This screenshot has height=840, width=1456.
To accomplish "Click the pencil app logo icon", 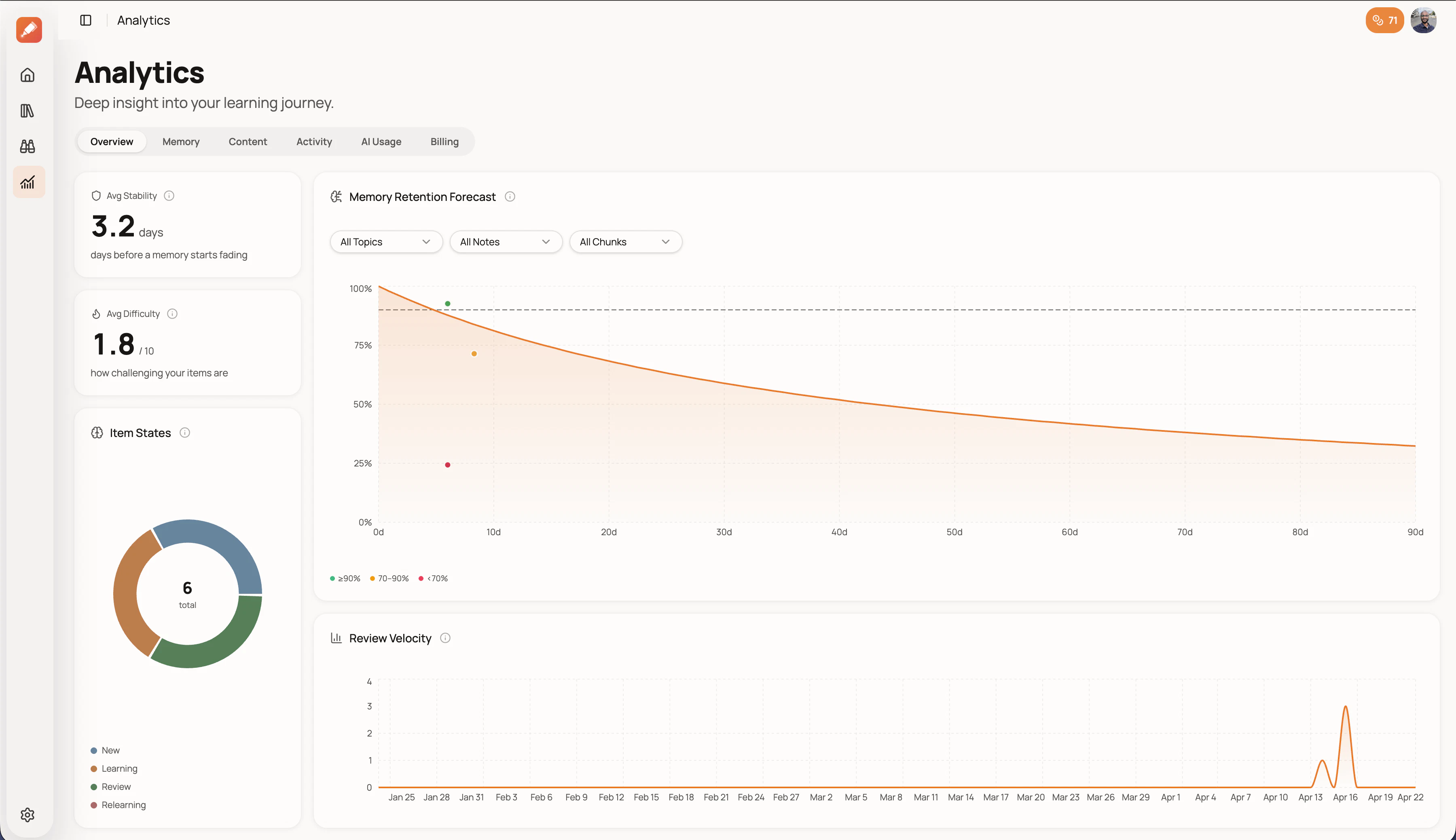I will tap(29, 30).
